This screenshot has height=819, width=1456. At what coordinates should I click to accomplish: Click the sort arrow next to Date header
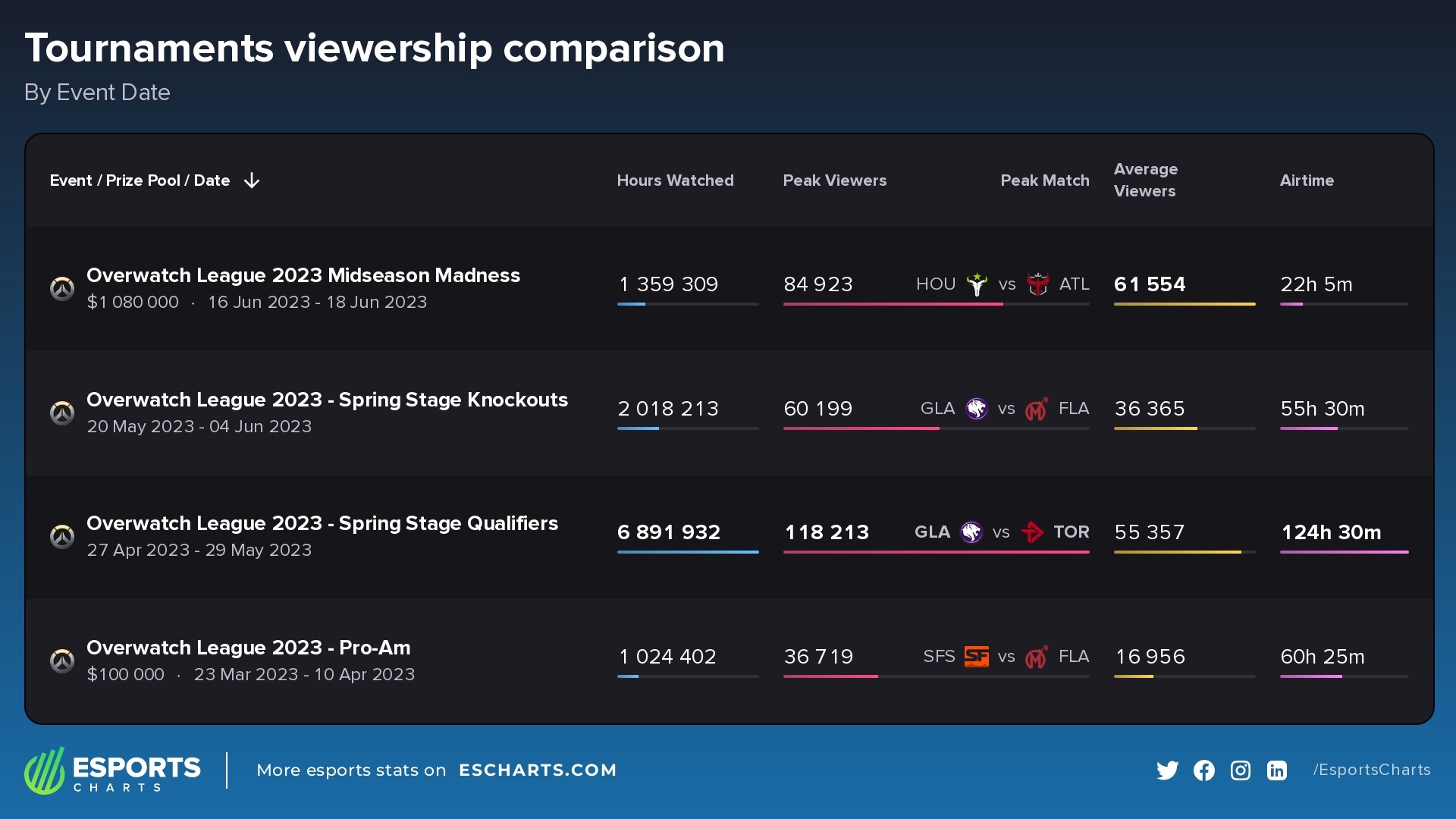click(x=252, y=180)
